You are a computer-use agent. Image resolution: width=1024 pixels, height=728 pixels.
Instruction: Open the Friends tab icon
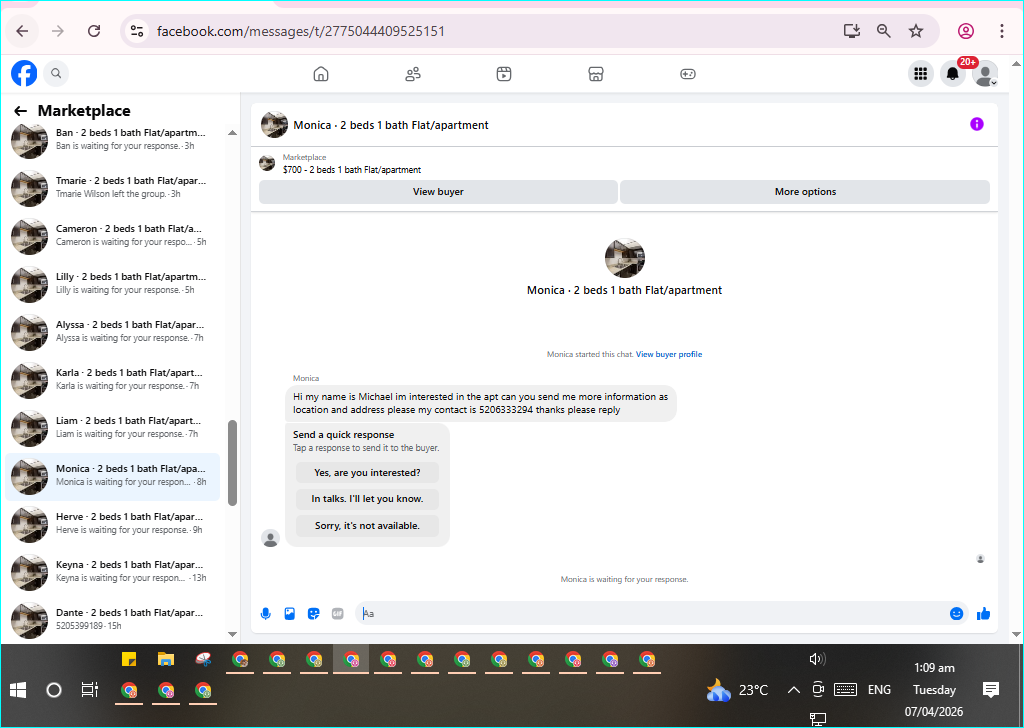click(413, 74)
